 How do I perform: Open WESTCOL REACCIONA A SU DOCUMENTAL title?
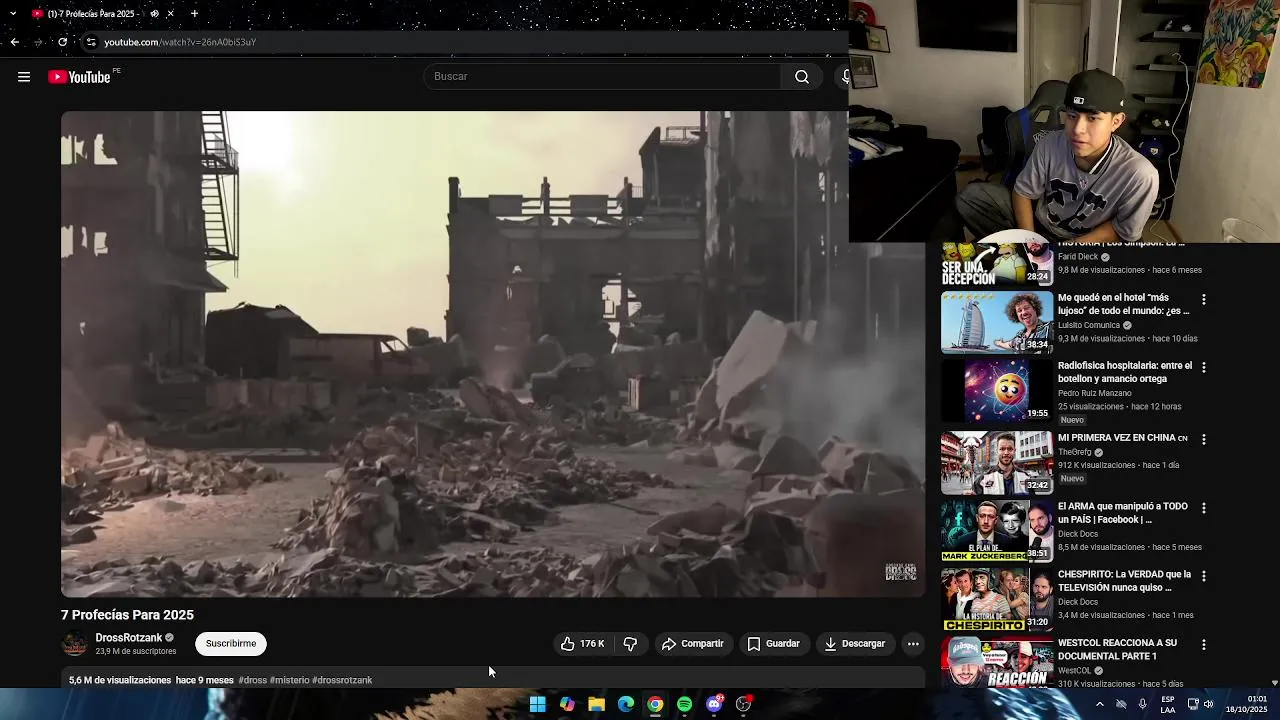[1118, 649]
